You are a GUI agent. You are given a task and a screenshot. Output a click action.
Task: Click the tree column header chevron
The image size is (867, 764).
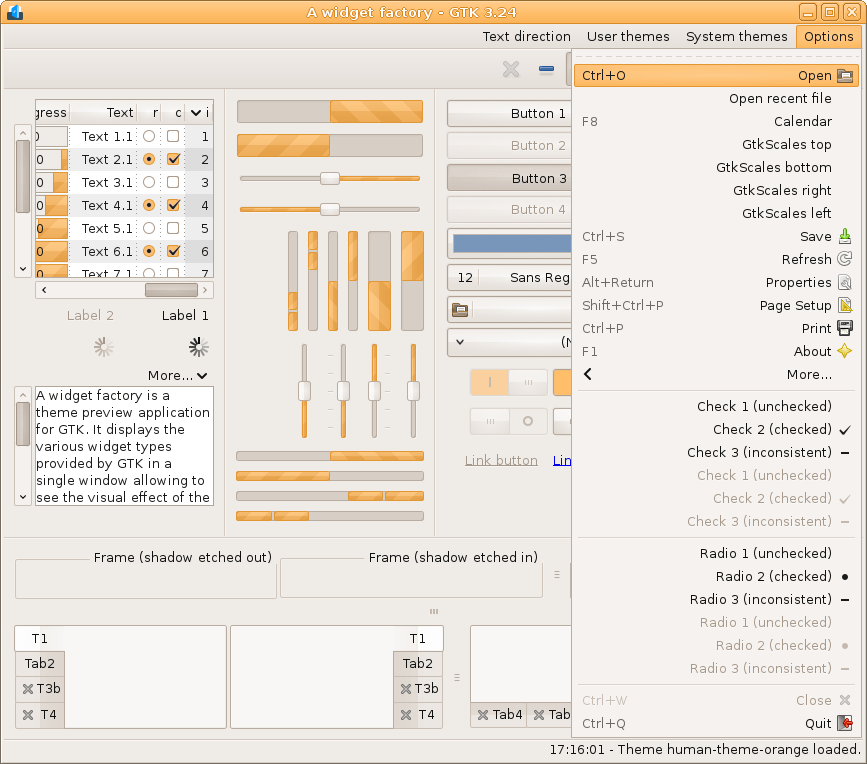[x=196, y=113]
